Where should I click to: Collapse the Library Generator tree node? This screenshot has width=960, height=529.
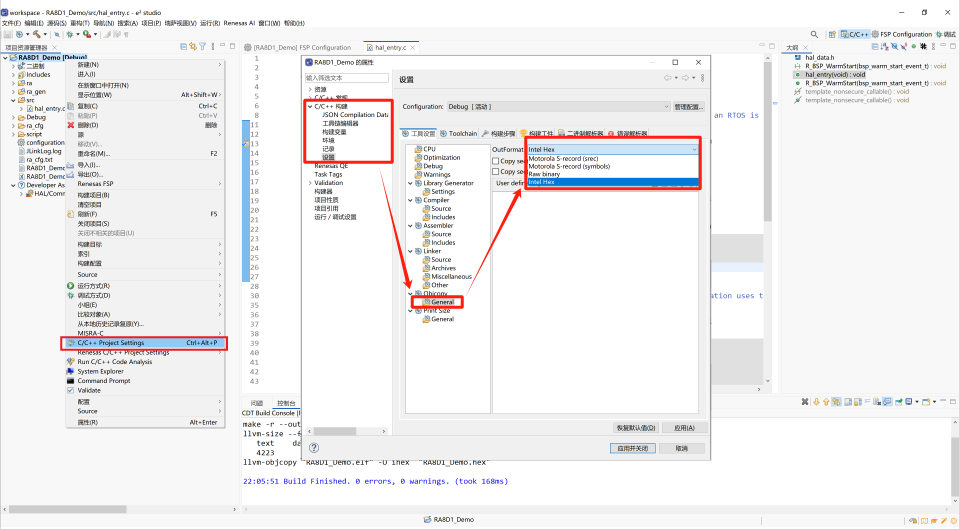pos(410,183)
